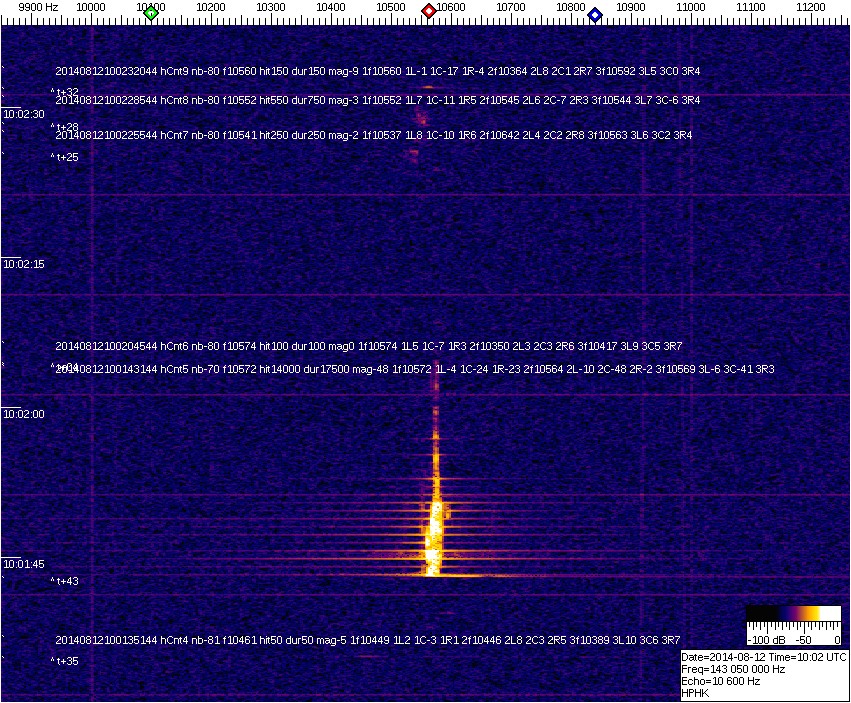Click 10000 on the frequency axis
The height and width of the screenshot is (703, 851).
pyautogui.click(x=91, y=7)
